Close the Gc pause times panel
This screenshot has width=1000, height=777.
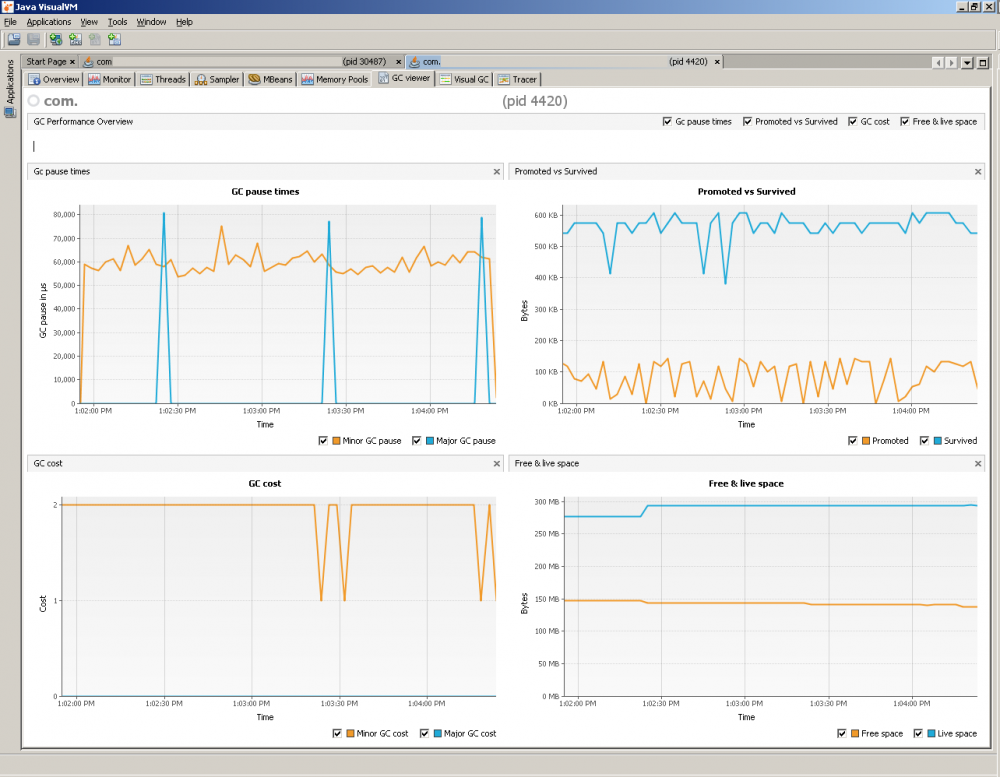click(497, 172)
